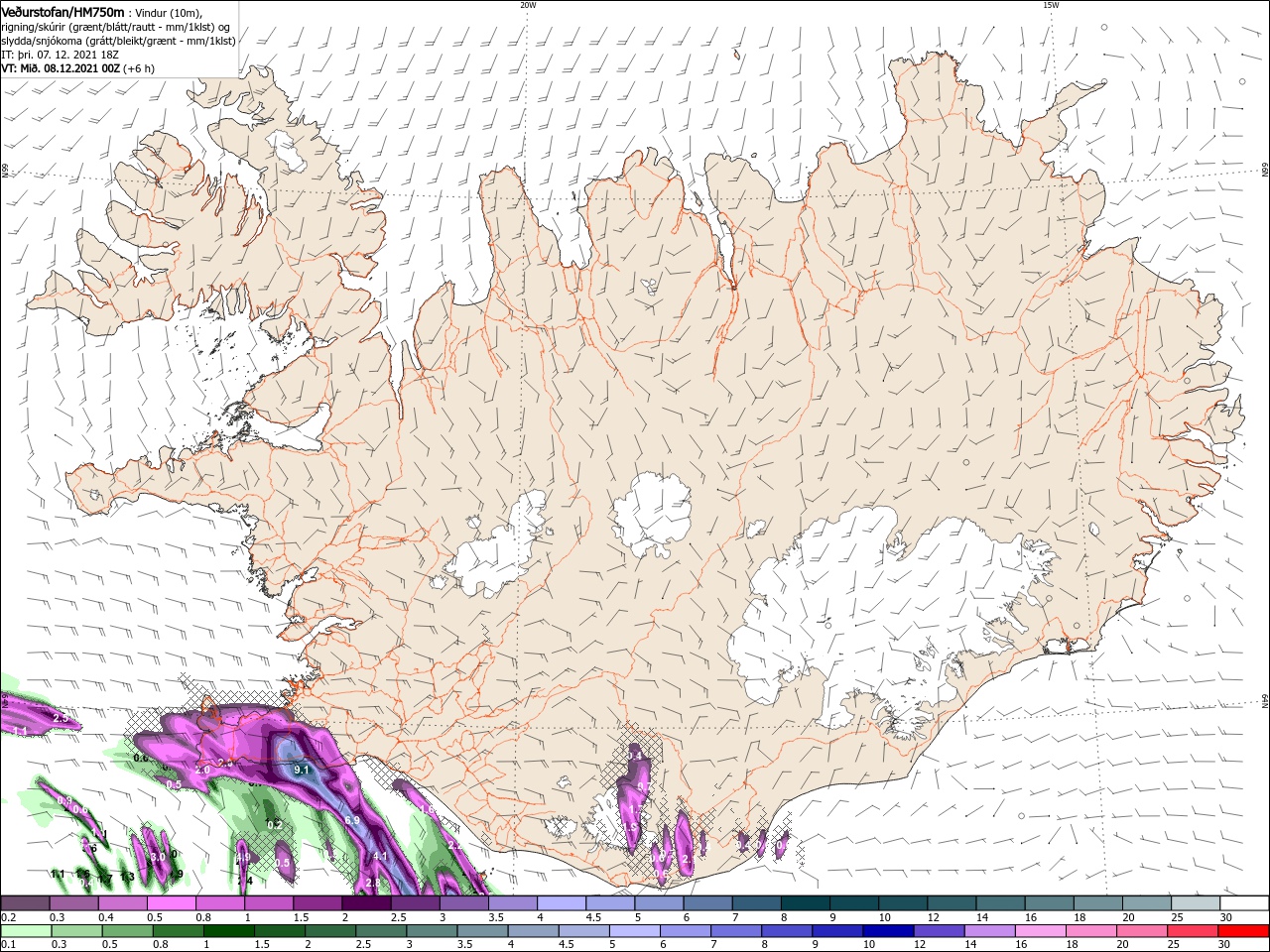The width and height of the screenshot is (1270, 952).
Task: Select the rigning/skúrir legend description line
Action: (x=116, y=27)
